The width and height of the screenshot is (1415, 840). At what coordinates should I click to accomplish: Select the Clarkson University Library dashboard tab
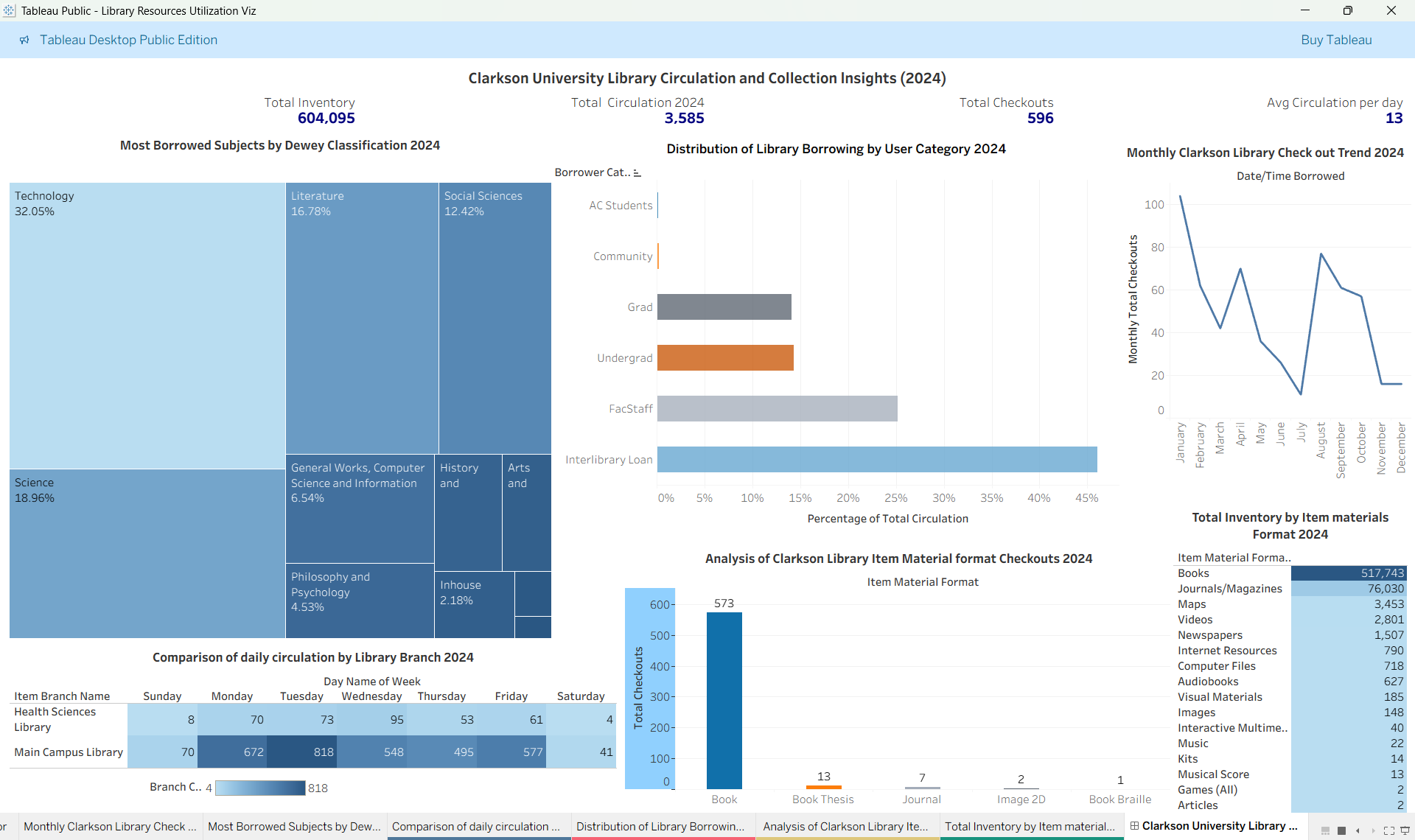[x=1216, y=826]
